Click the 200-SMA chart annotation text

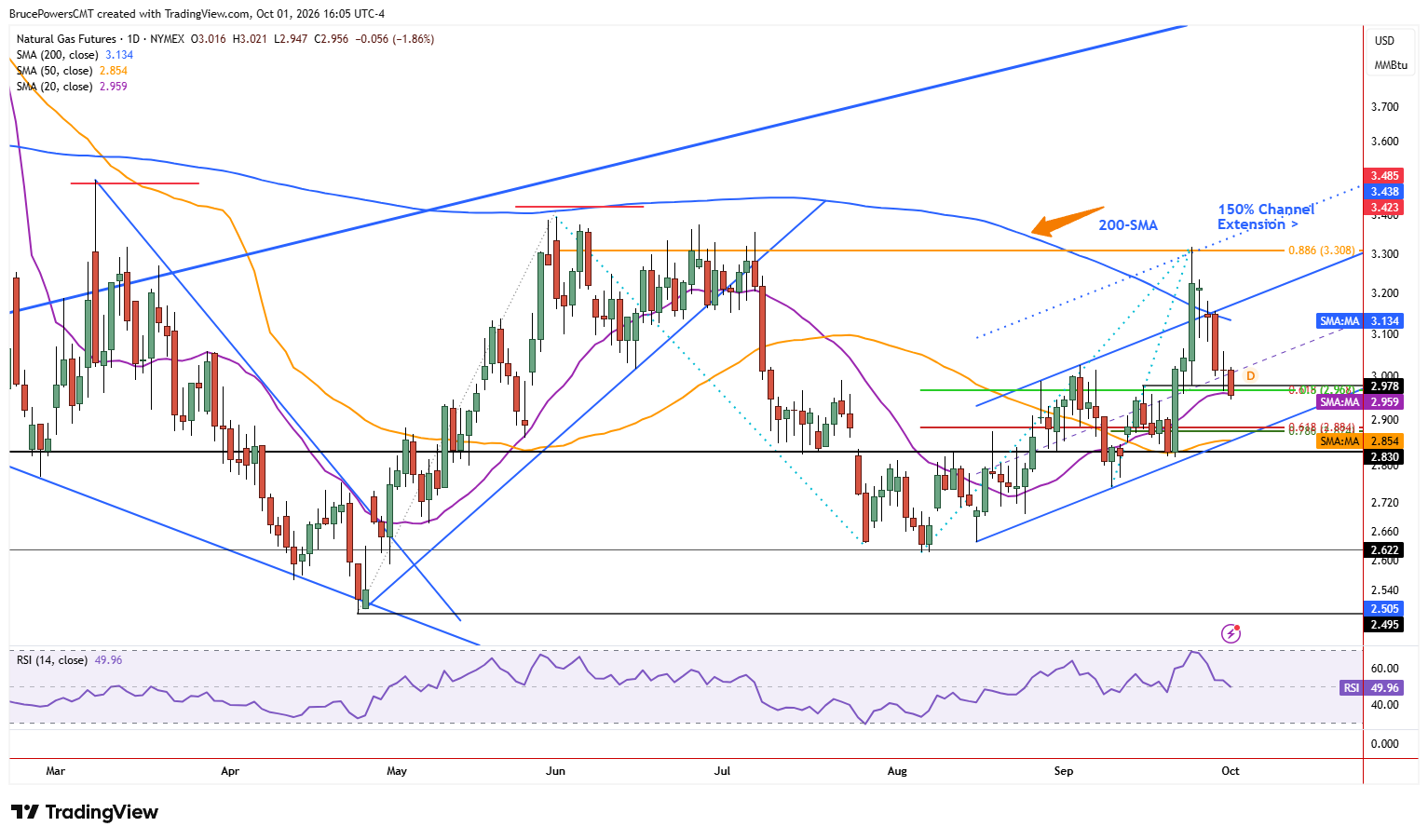pos(1128,225)
